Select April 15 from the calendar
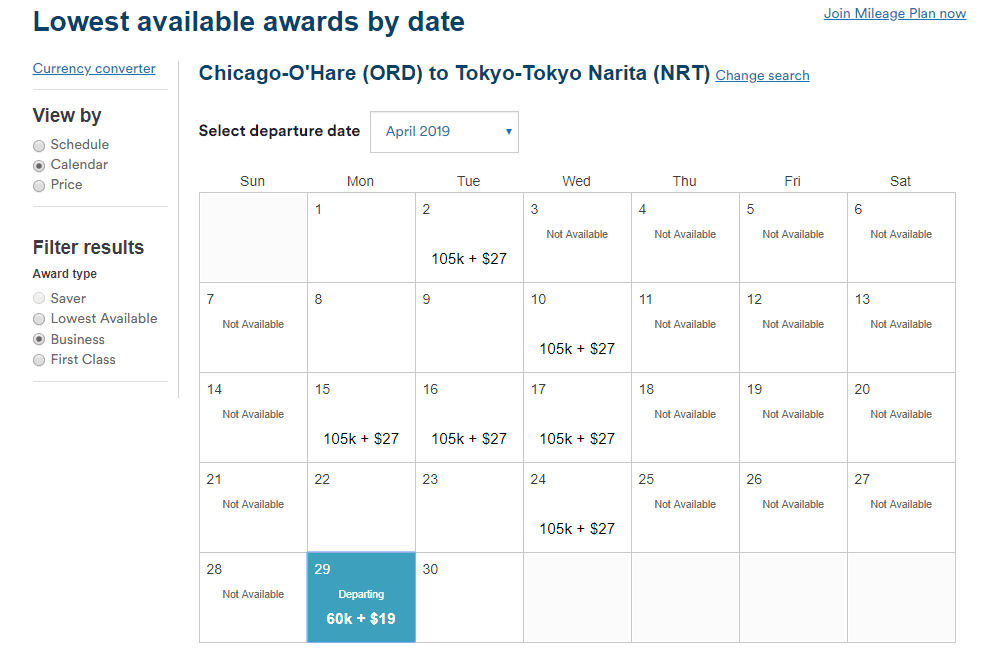 pyautogui.click(x=360, y=417)
